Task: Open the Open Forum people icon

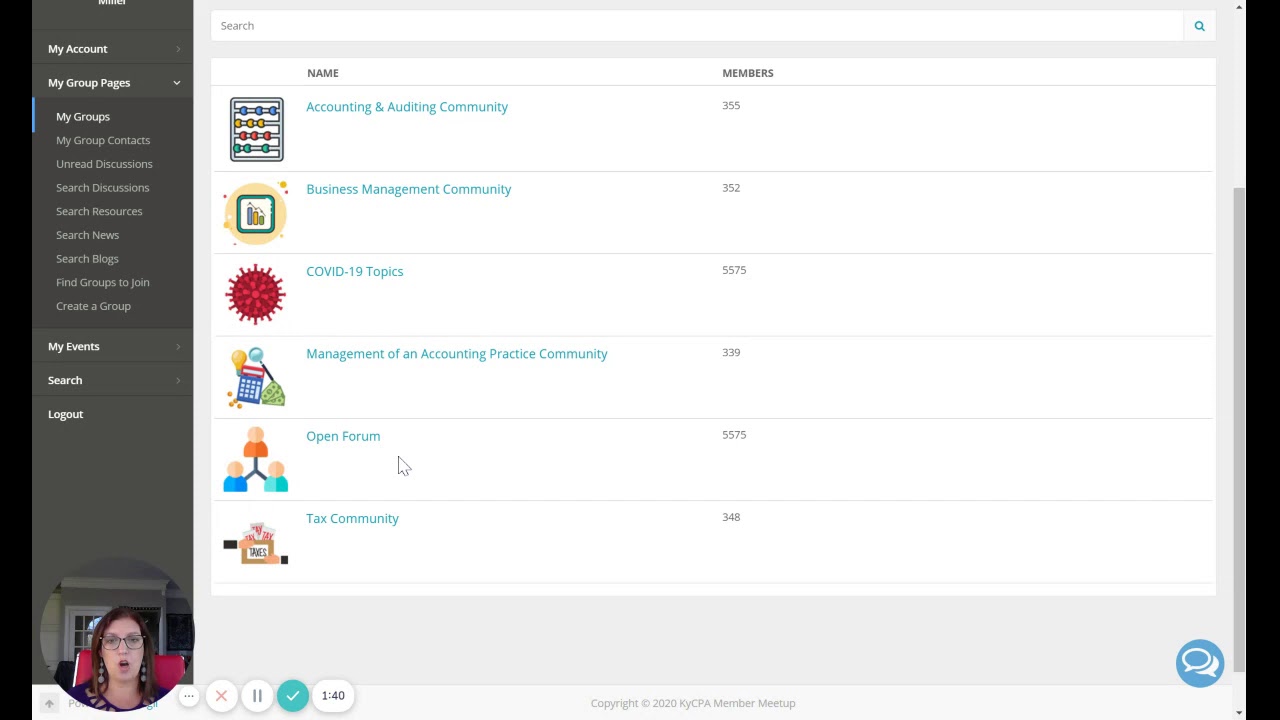Action: tap(256, 460)
